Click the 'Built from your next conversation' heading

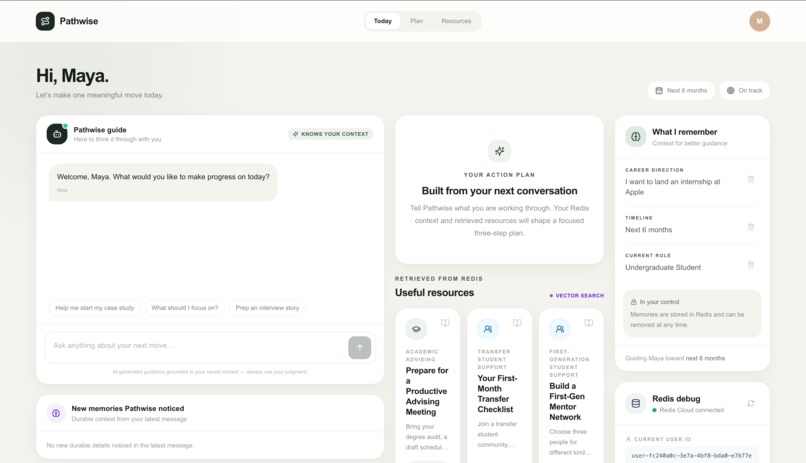click(x=499, y=191)
